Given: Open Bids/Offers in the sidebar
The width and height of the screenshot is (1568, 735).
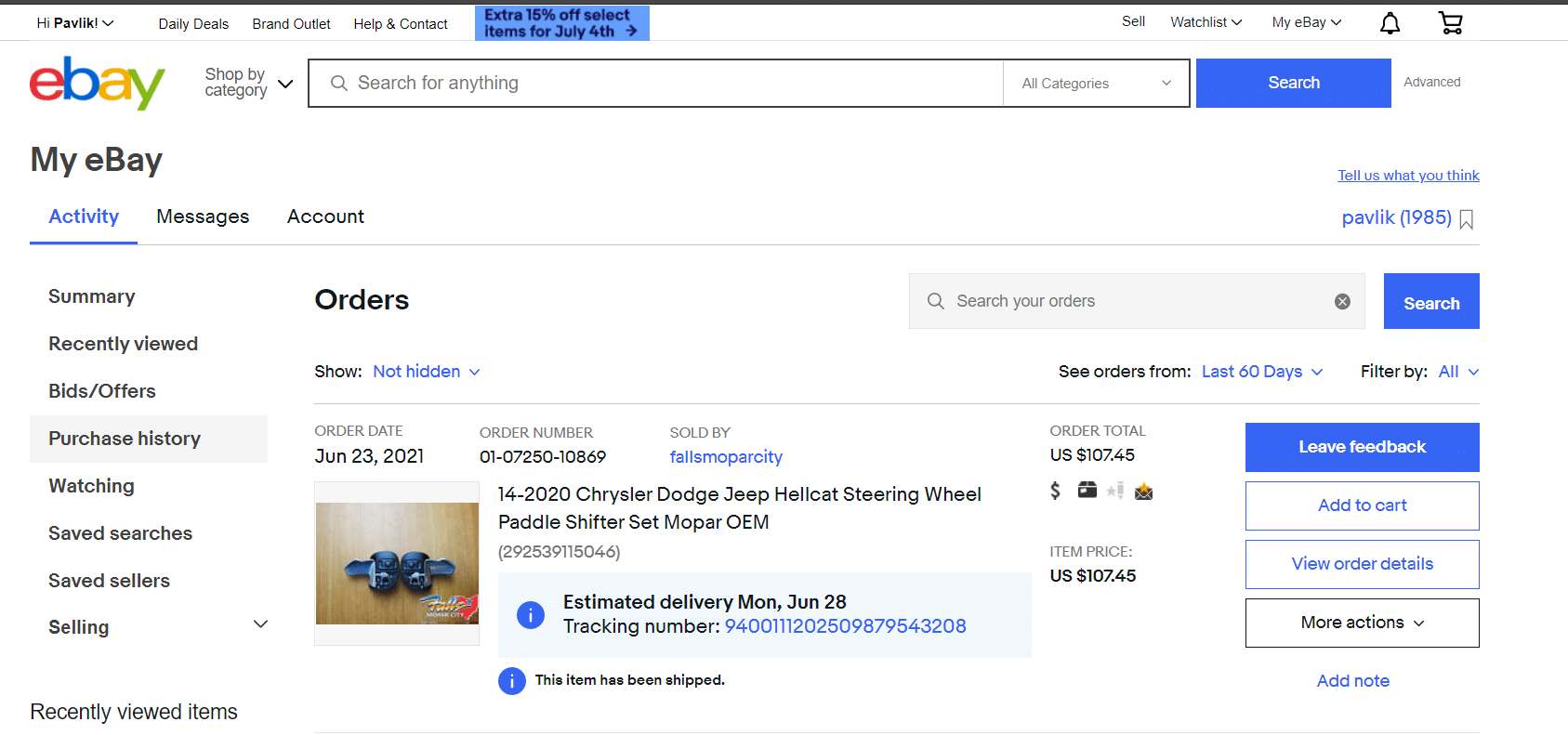Looking at the screenshot, I should click(102, 391).
